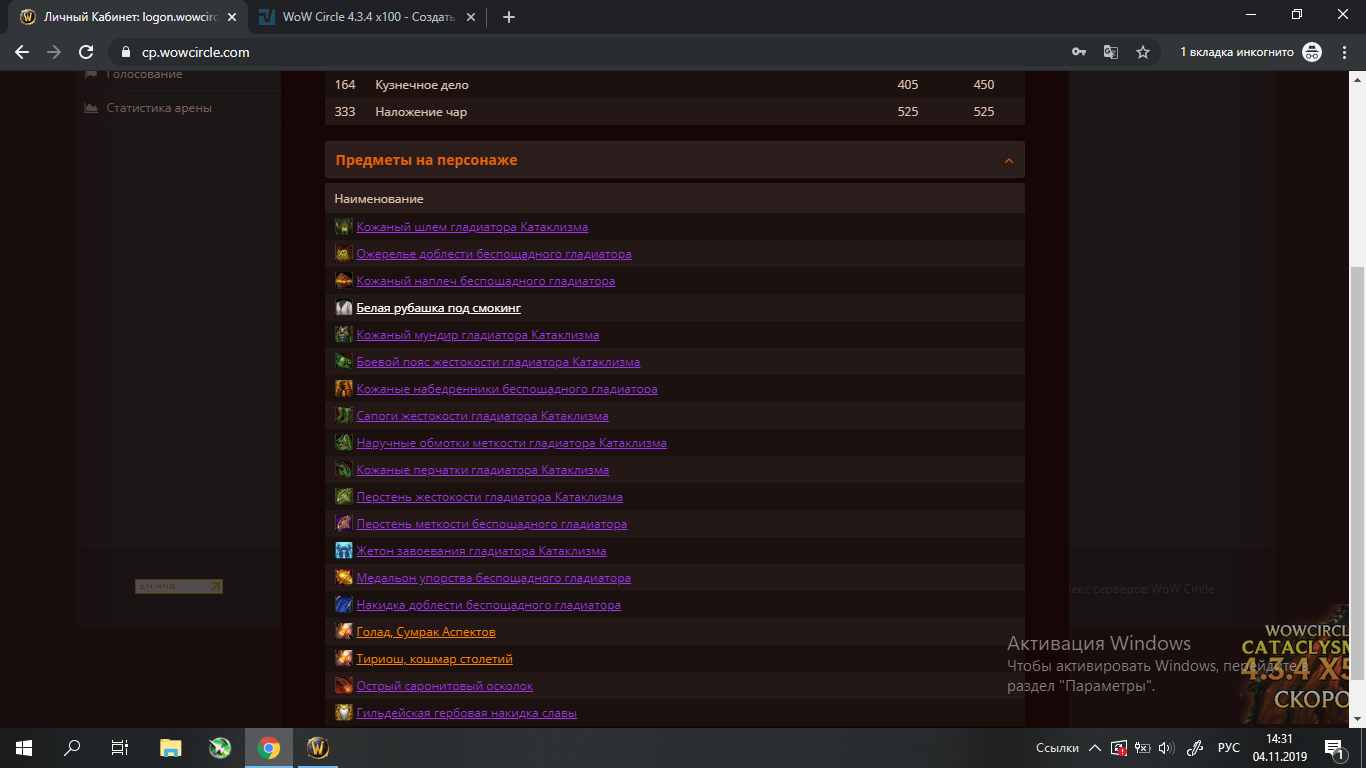Click the Накидка доблести беспощадного гладиатора icon

tap(343, 605)
